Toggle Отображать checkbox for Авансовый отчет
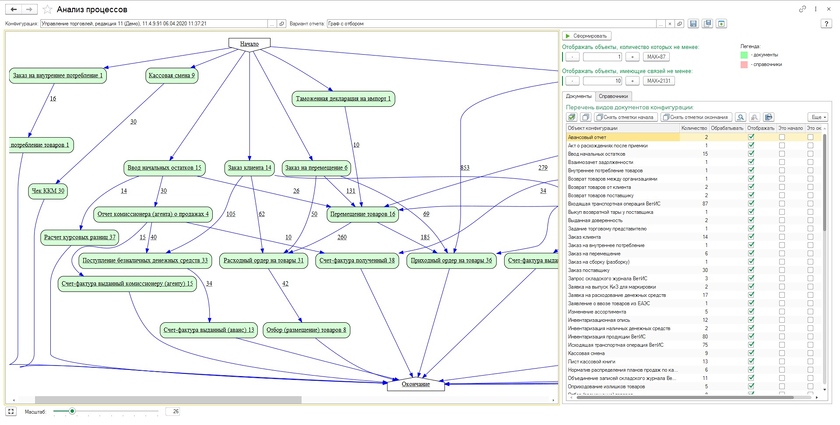 752,138
